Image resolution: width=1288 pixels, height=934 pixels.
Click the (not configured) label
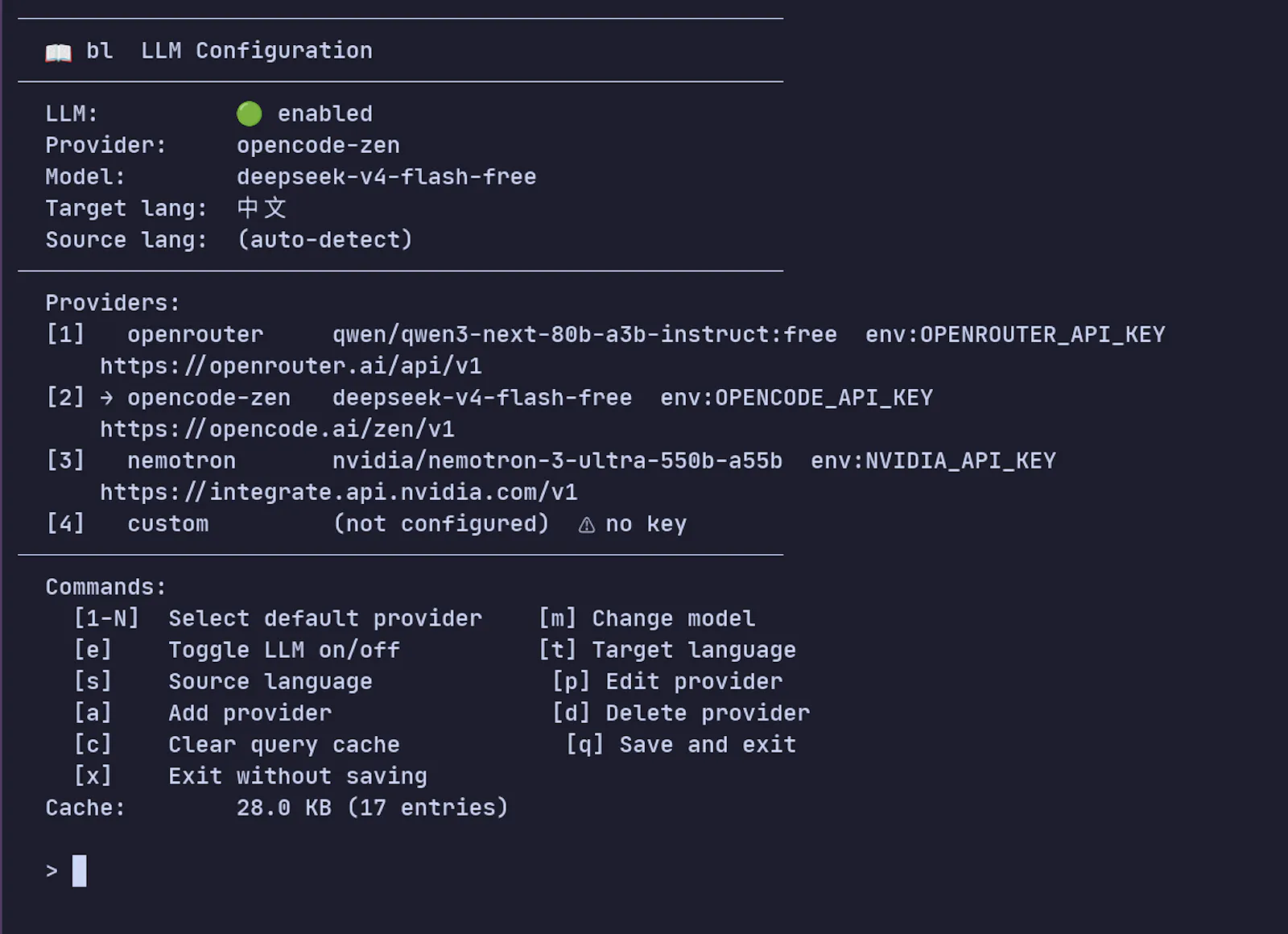click(x=441, y=524)
